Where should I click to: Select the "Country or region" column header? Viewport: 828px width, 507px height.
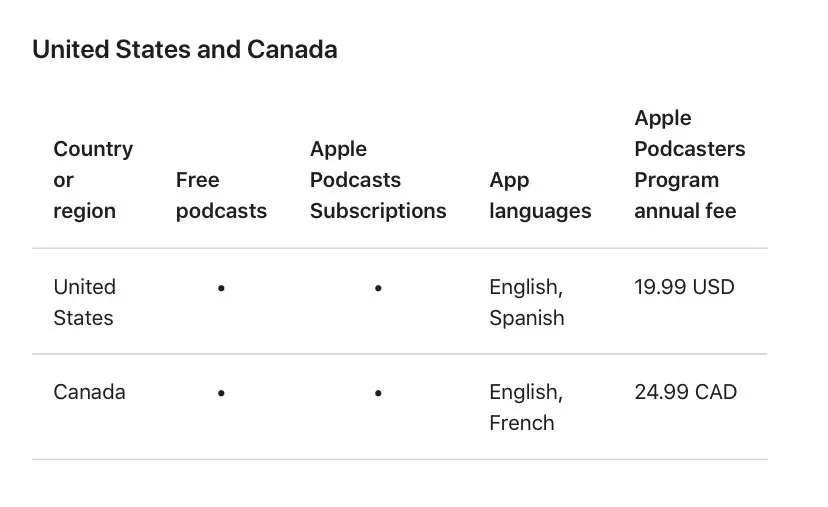(92, 180)
